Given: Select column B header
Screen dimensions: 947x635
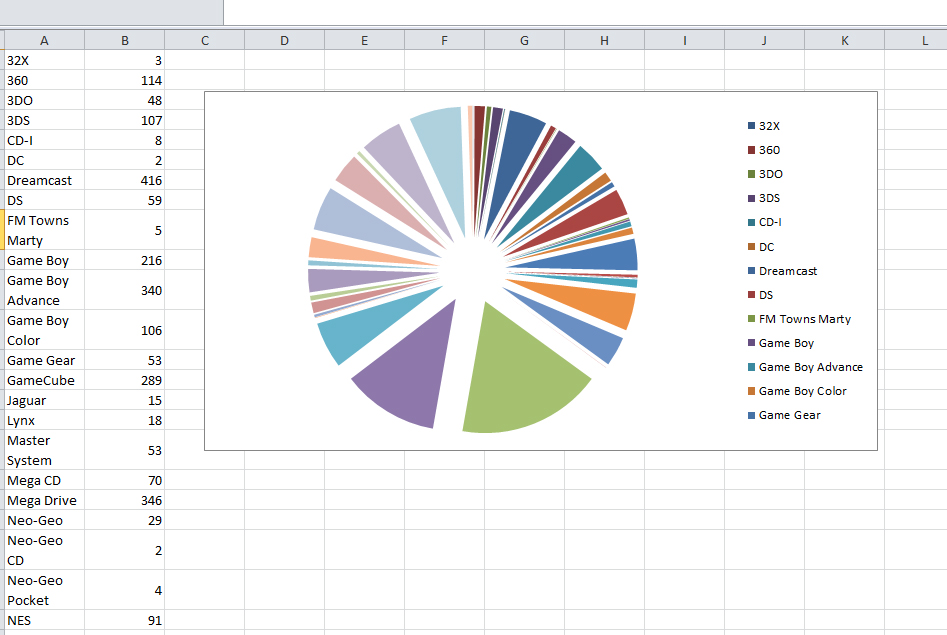Looking at the screenshot, I should (x=124, y=40).
